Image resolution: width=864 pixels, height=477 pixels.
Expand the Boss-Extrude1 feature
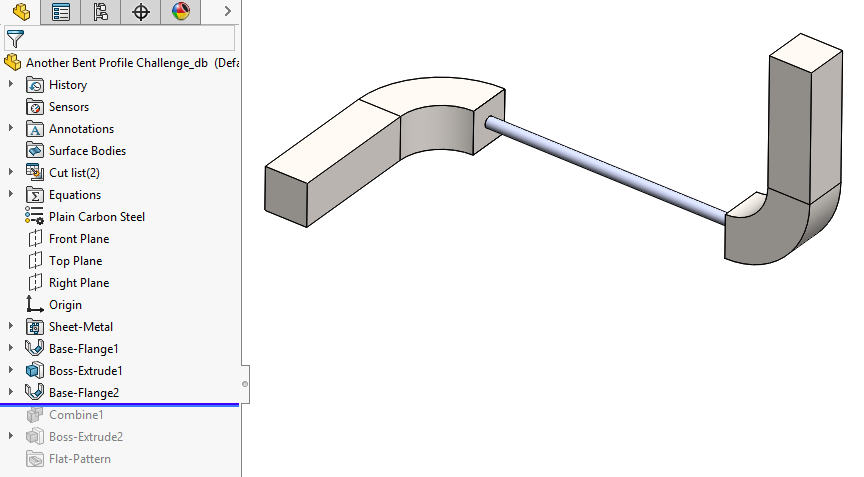tap(10, 371)
